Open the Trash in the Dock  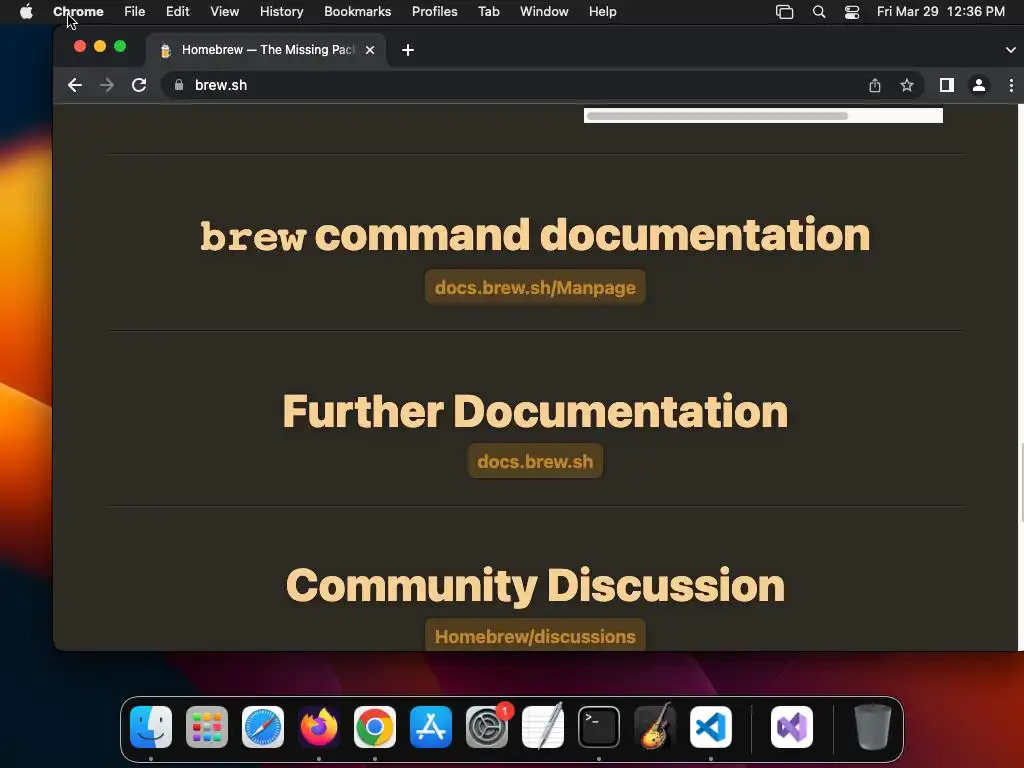(873, 727)
